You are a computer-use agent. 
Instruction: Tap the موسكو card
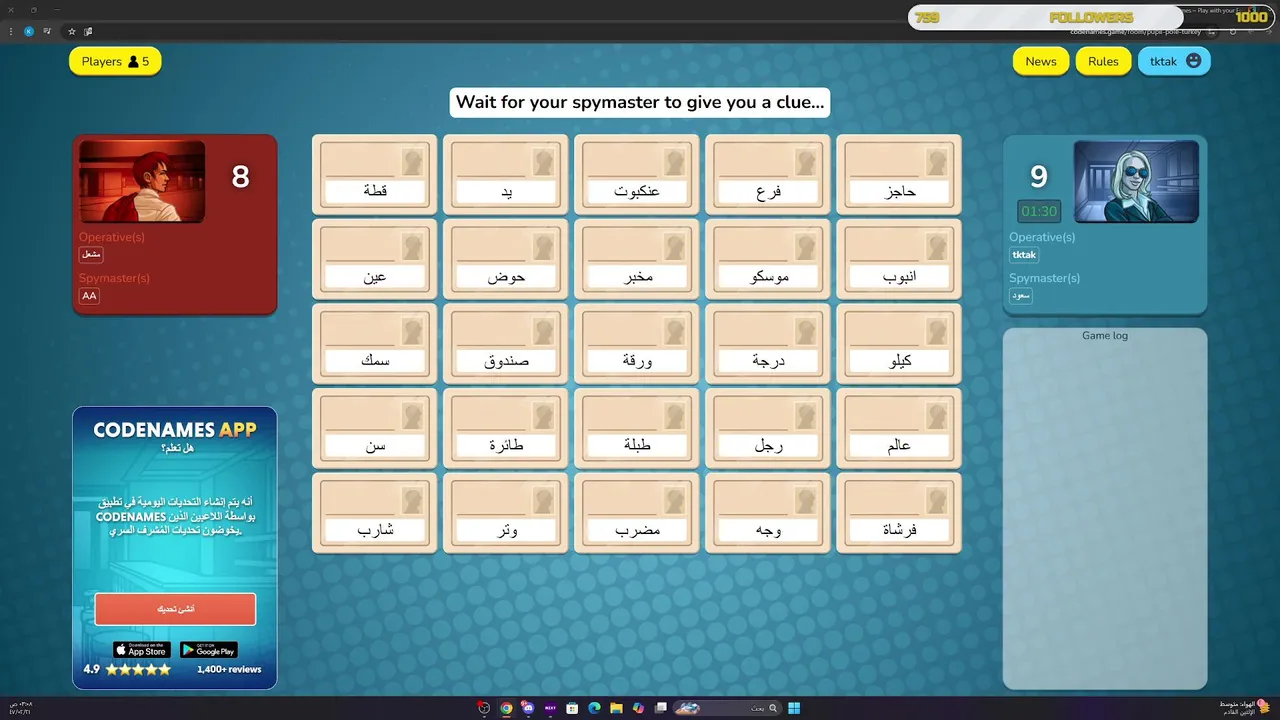tap(768, 260)
